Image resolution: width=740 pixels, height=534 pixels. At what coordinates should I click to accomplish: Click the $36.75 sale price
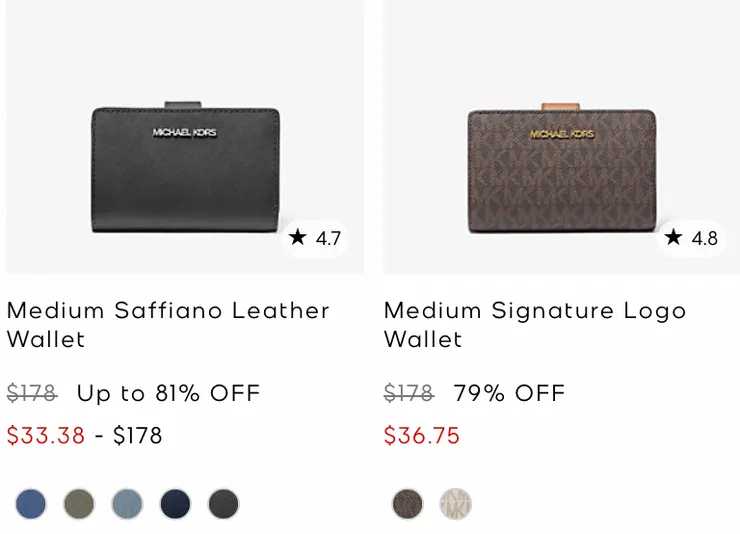(422, 436)
